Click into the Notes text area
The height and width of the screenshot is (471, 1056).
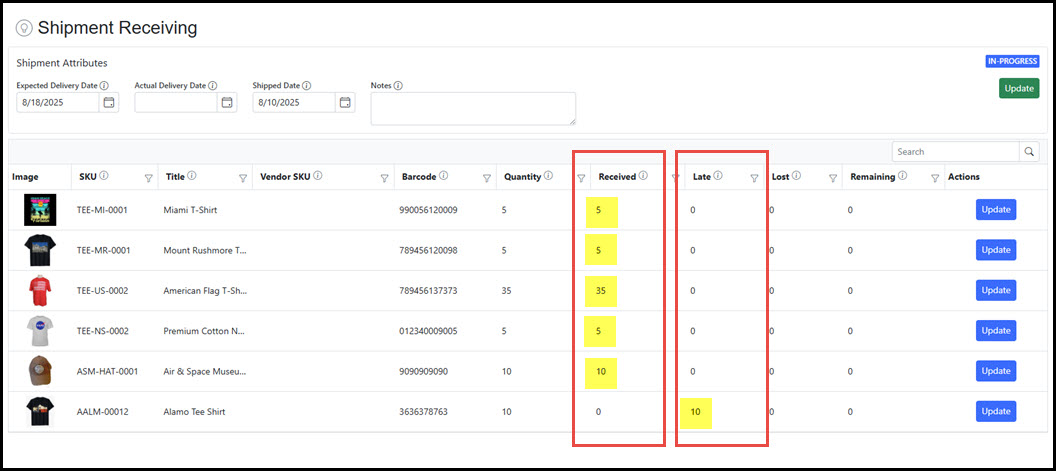pyautogui.click(x=472, y=109)
